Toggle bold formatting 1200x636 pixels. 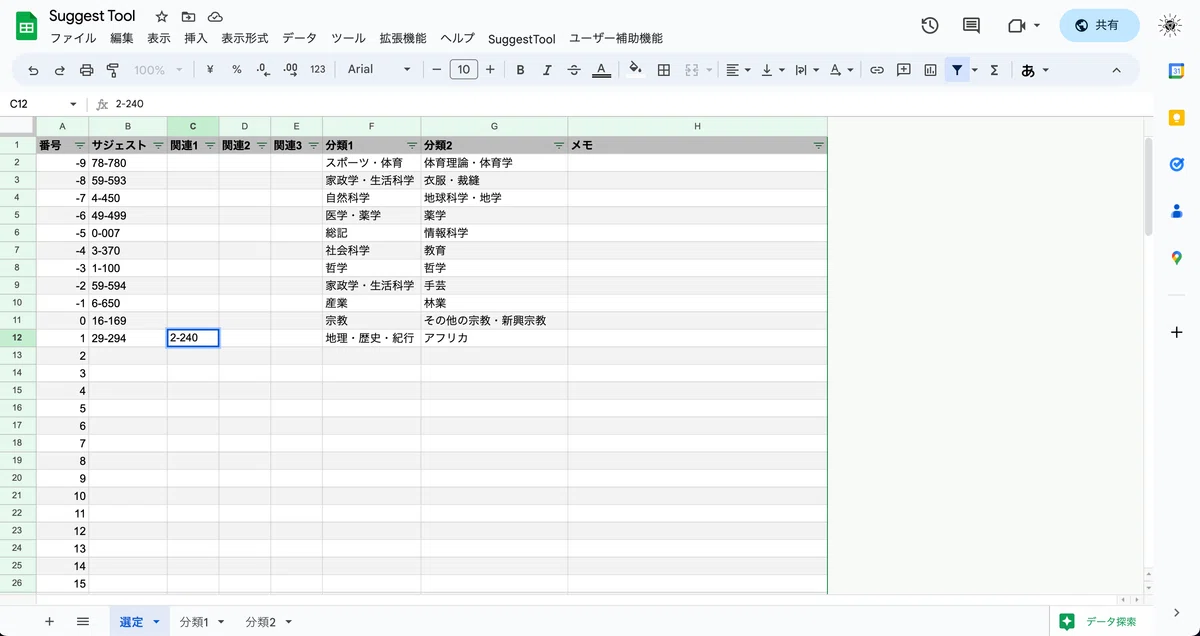(x=520, y=70)
